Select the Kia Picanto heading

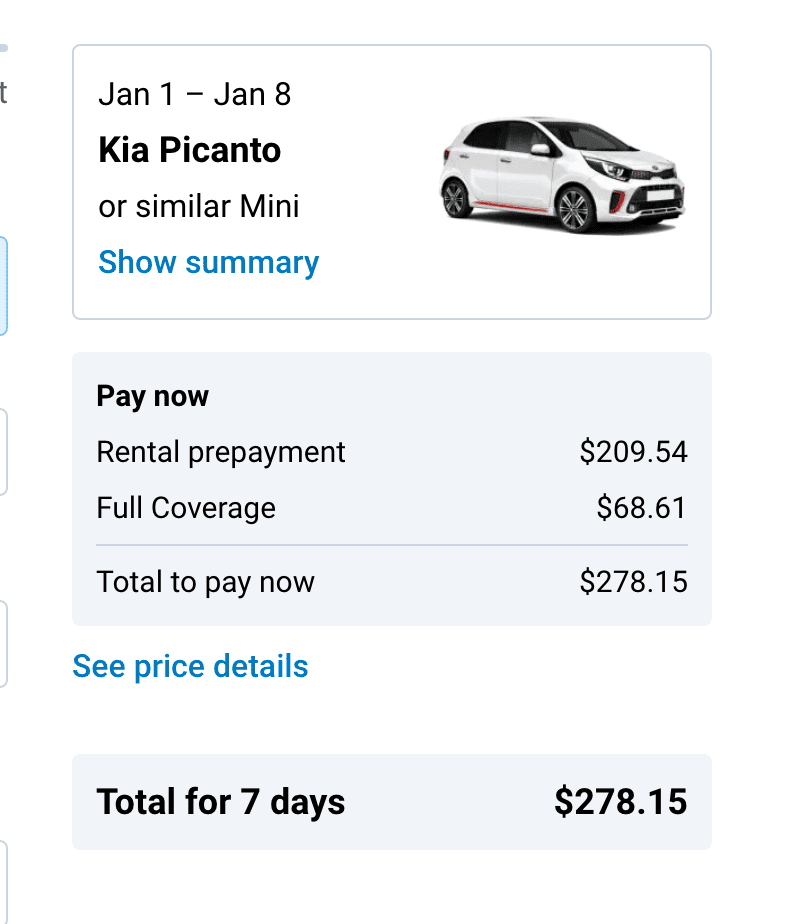(189, 151)
